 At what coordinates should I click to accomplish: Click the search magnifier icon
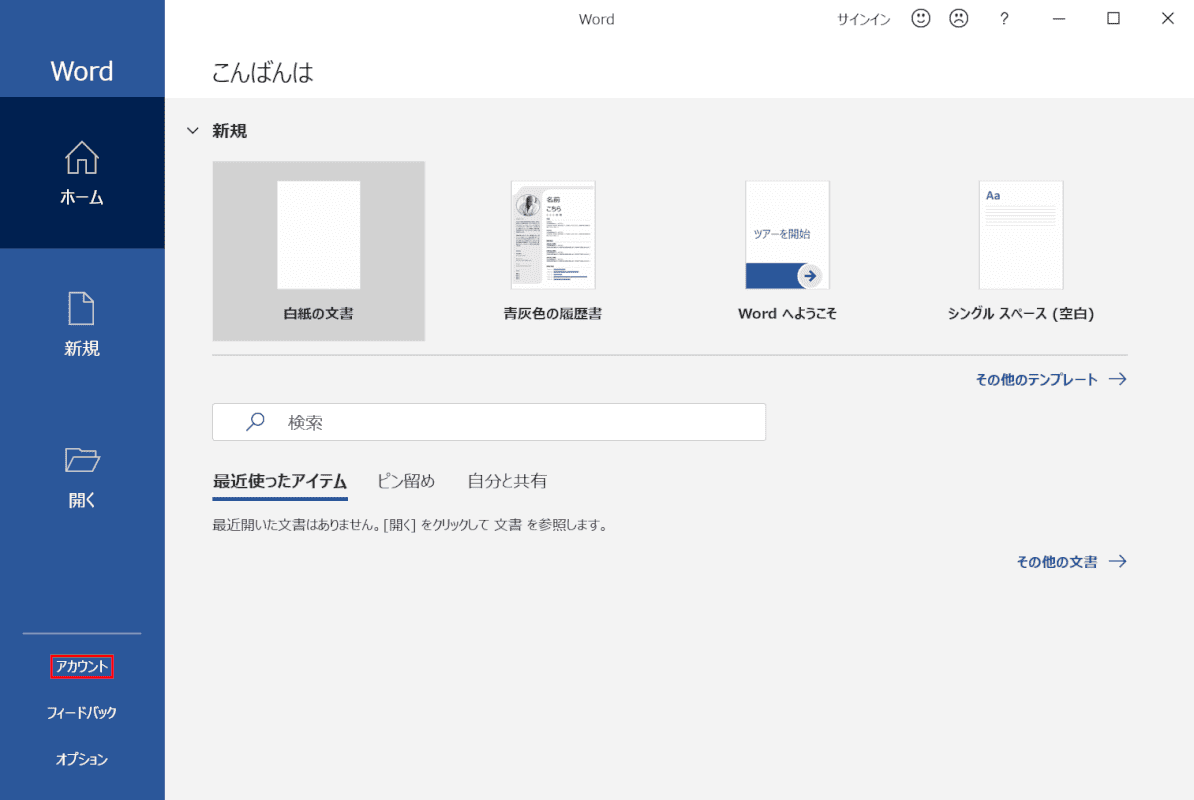[255, 422]
